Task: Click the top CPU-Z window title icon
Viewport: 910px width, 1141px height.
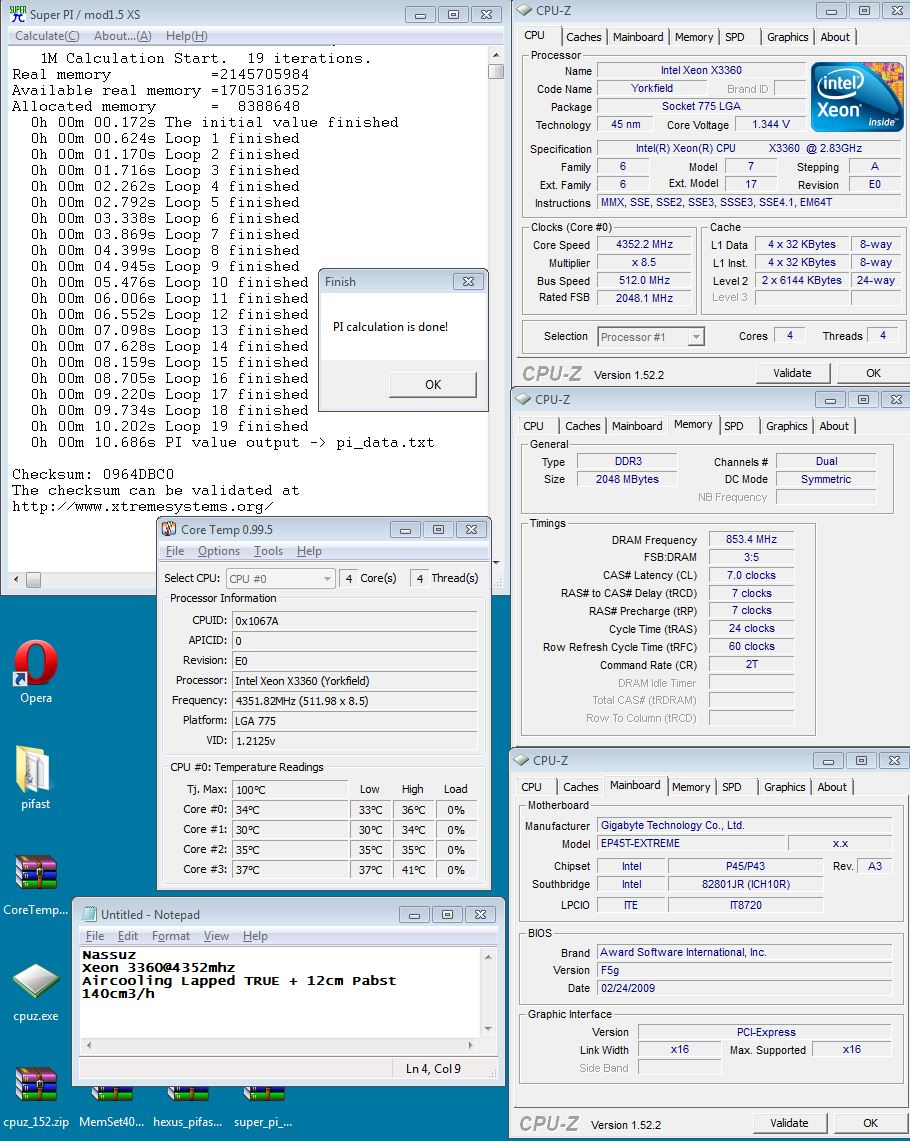Action: coord(523,10)
